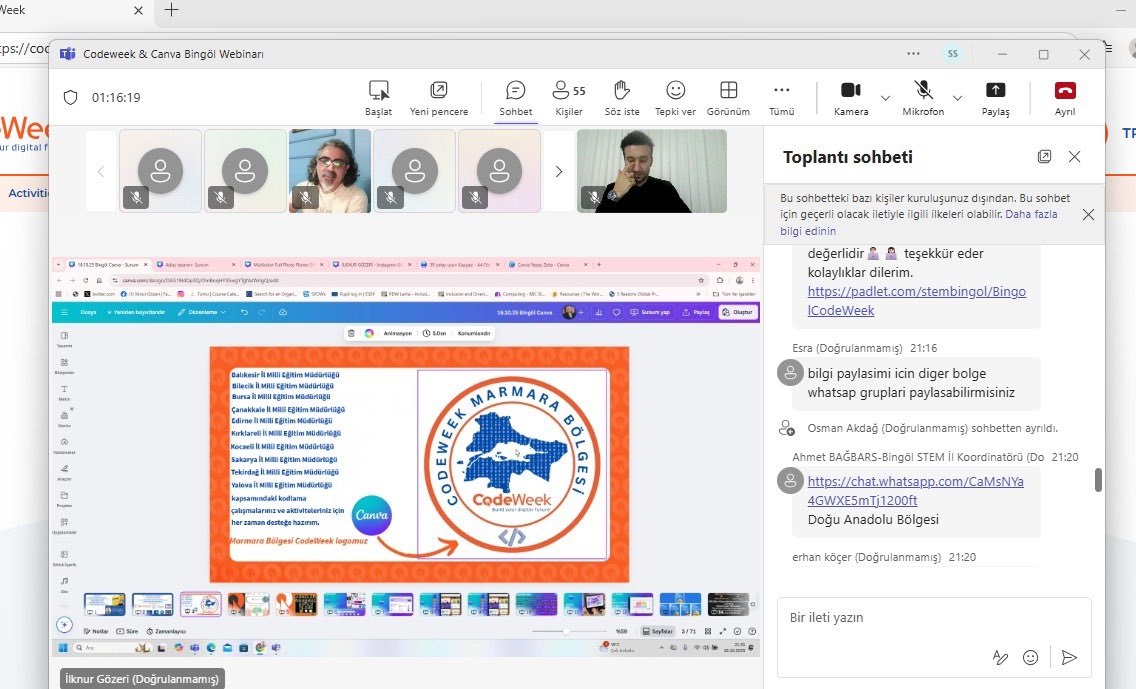Open the Tümü more actions menu
Screen dimensions: 1136x689
pyautogui.click(x=782, y=98)
